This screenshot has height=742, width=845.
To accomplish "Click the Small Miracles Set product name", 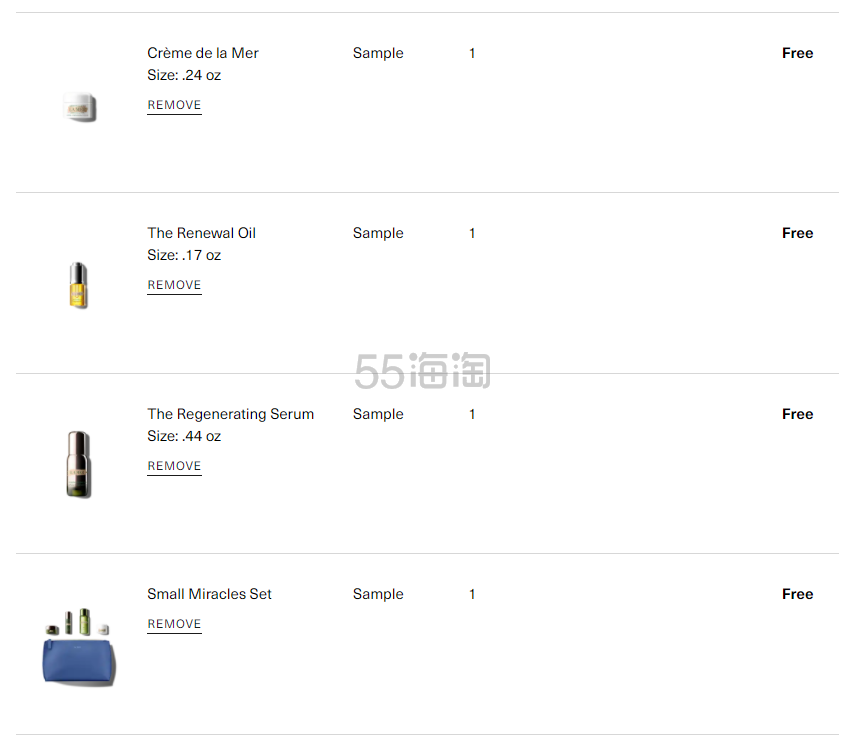I will (x=209, y=594).
